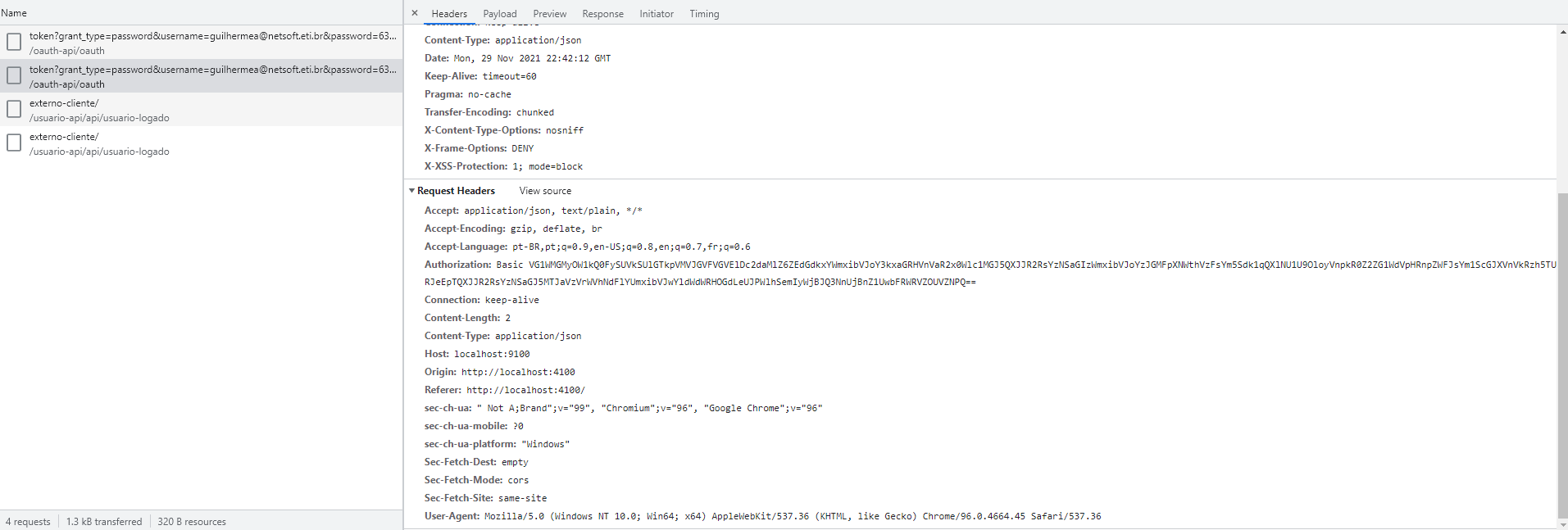This screenshot has width=1568, height=530.
Task: Click the X-XSS-Protection: 1; mode=block header
Action: (503, 166)
